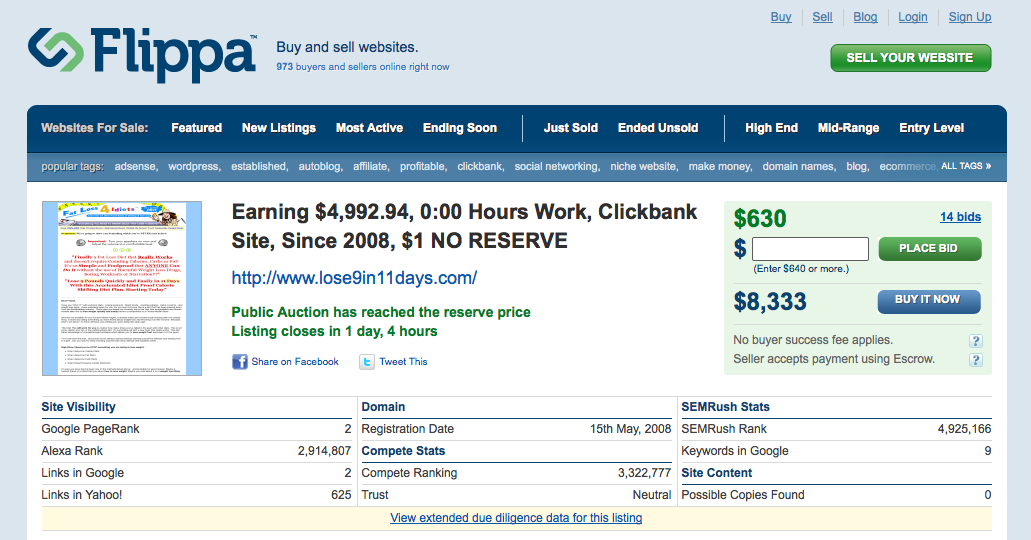Focus the bid amount input field
Image resolution: width=1031 pixels, height=540 pixels.
(x=810, y=249)
